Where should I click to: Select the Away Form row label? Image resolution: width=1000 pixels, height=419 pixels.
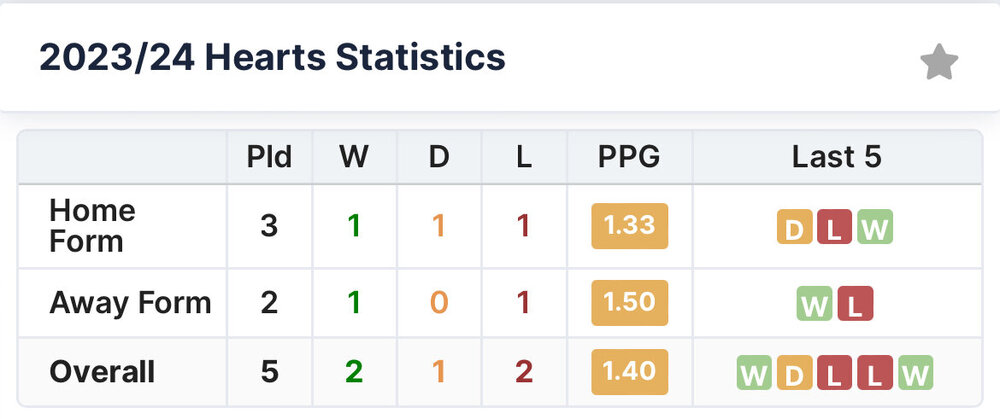pos(130,302)
